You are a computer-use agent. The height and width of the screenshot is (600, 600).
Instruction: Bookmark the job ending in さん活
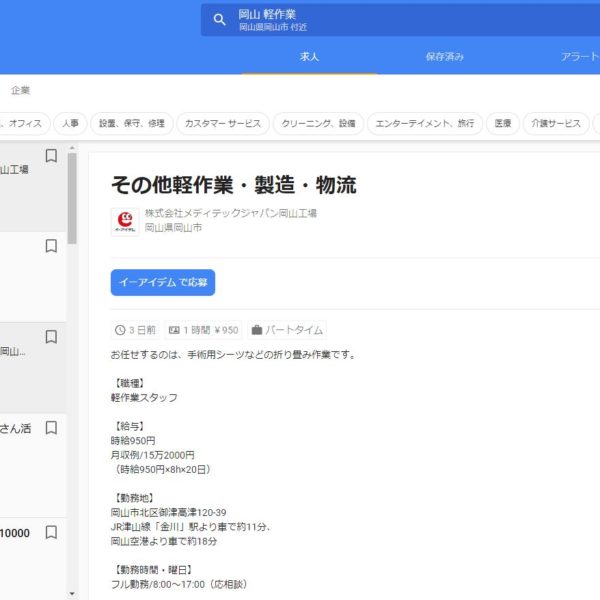[51, 428]
